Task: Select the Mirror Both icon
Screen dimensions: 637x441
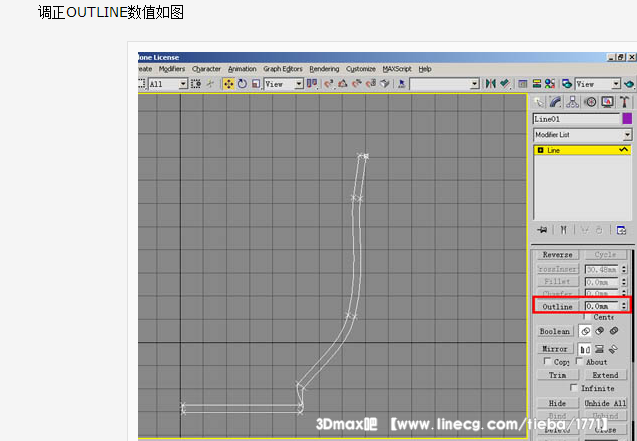Action: 613,349
